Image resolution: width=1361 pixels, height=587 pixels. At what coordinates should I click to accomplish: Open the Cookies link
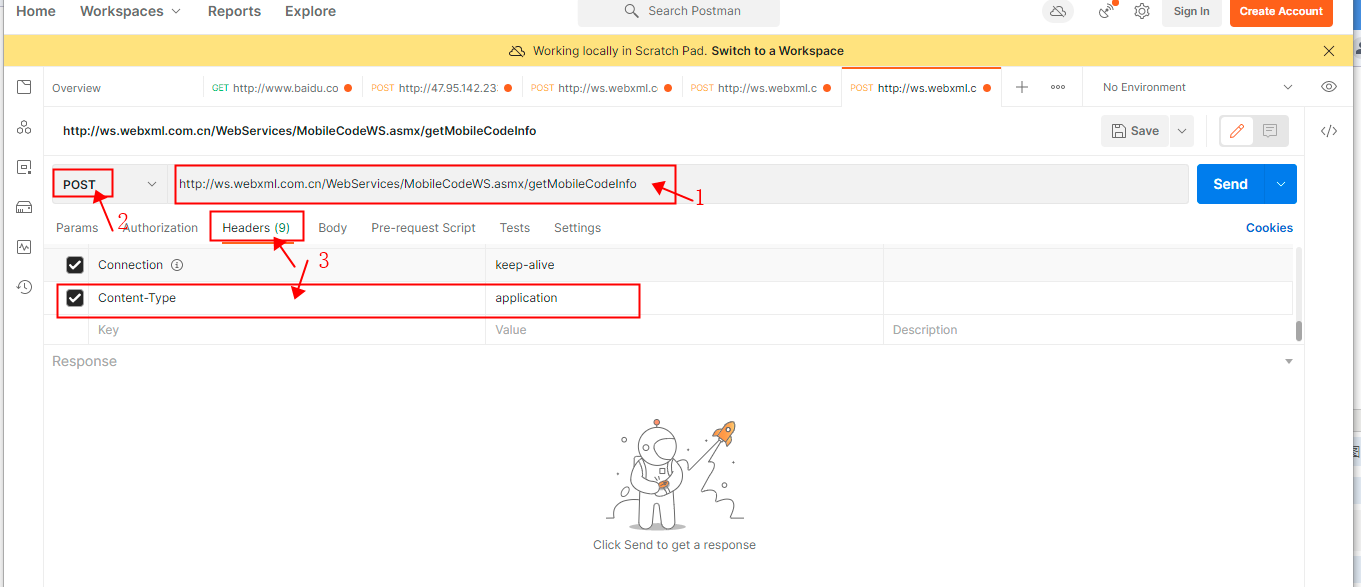(x=1269, y=228)
